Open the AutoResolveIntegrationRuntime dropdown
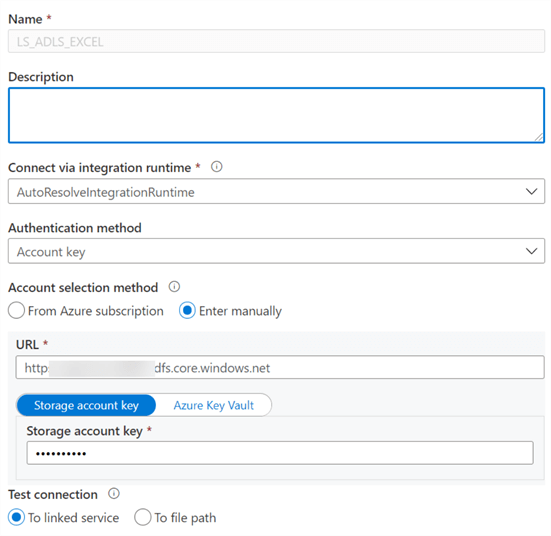Image resolution: width=551 pixels, height=536 pixels. point(276,192)
